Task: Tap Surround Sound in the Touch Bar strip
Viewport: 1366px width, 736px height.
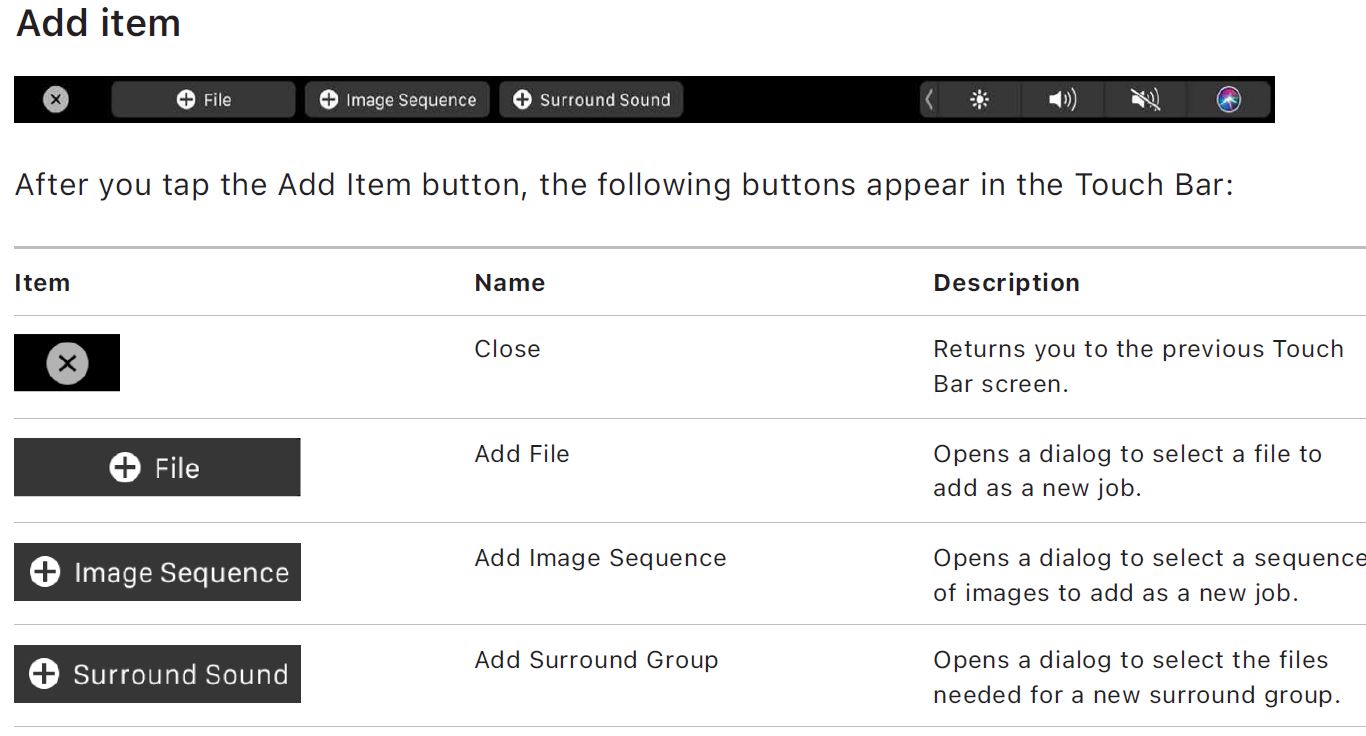Action: tap(591, 100)
